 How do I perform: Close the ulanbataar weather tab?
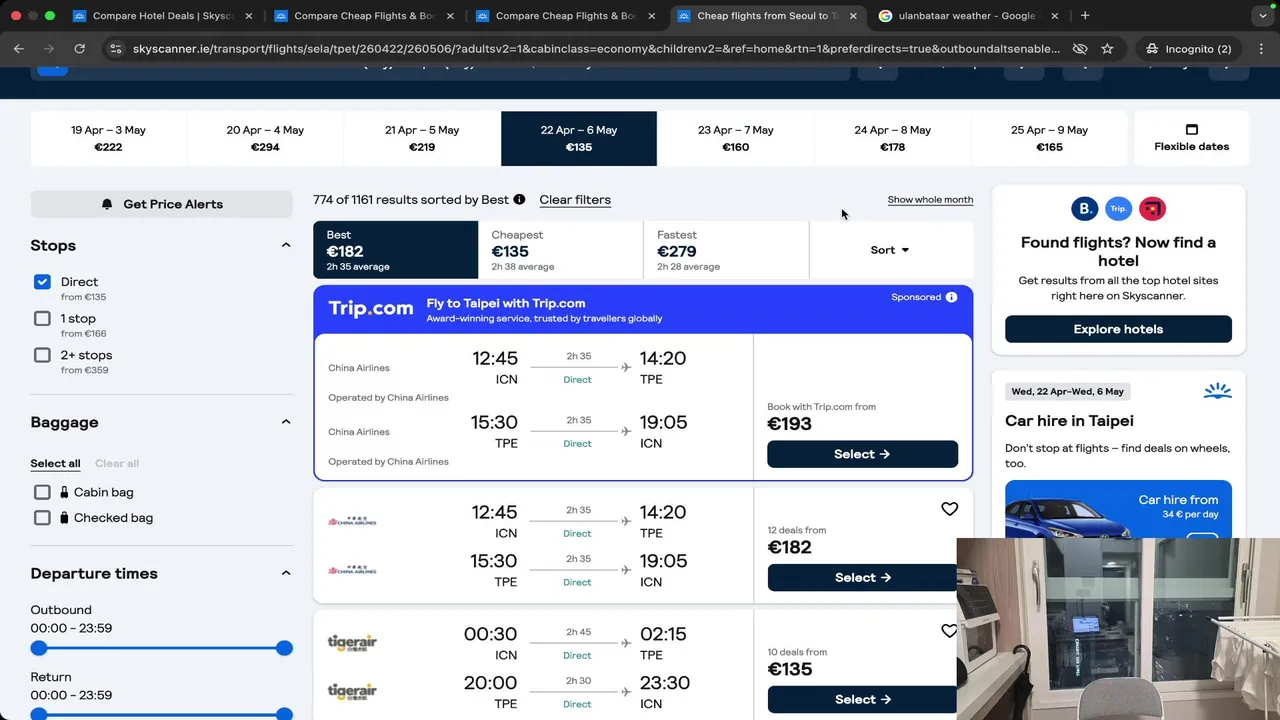(1055, 16)
